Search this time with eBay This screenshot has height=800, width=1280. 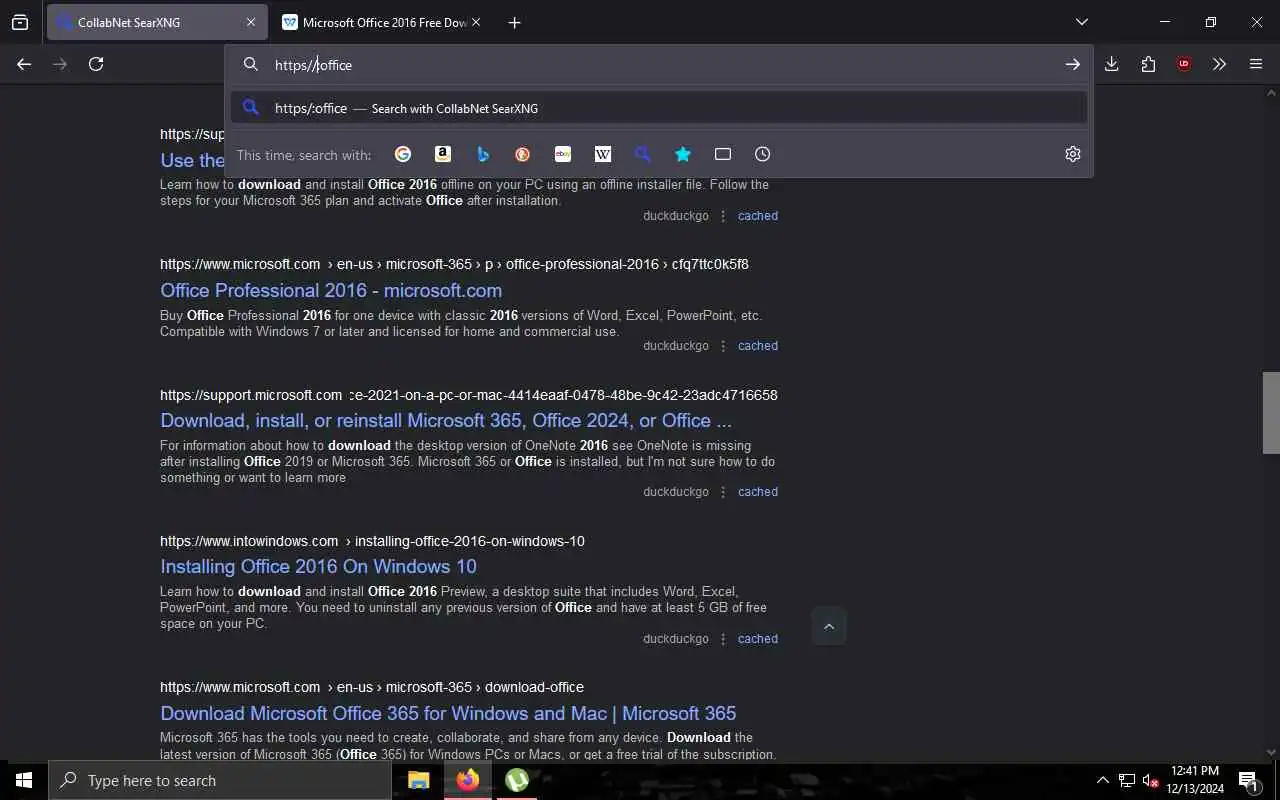coord(563,154)
